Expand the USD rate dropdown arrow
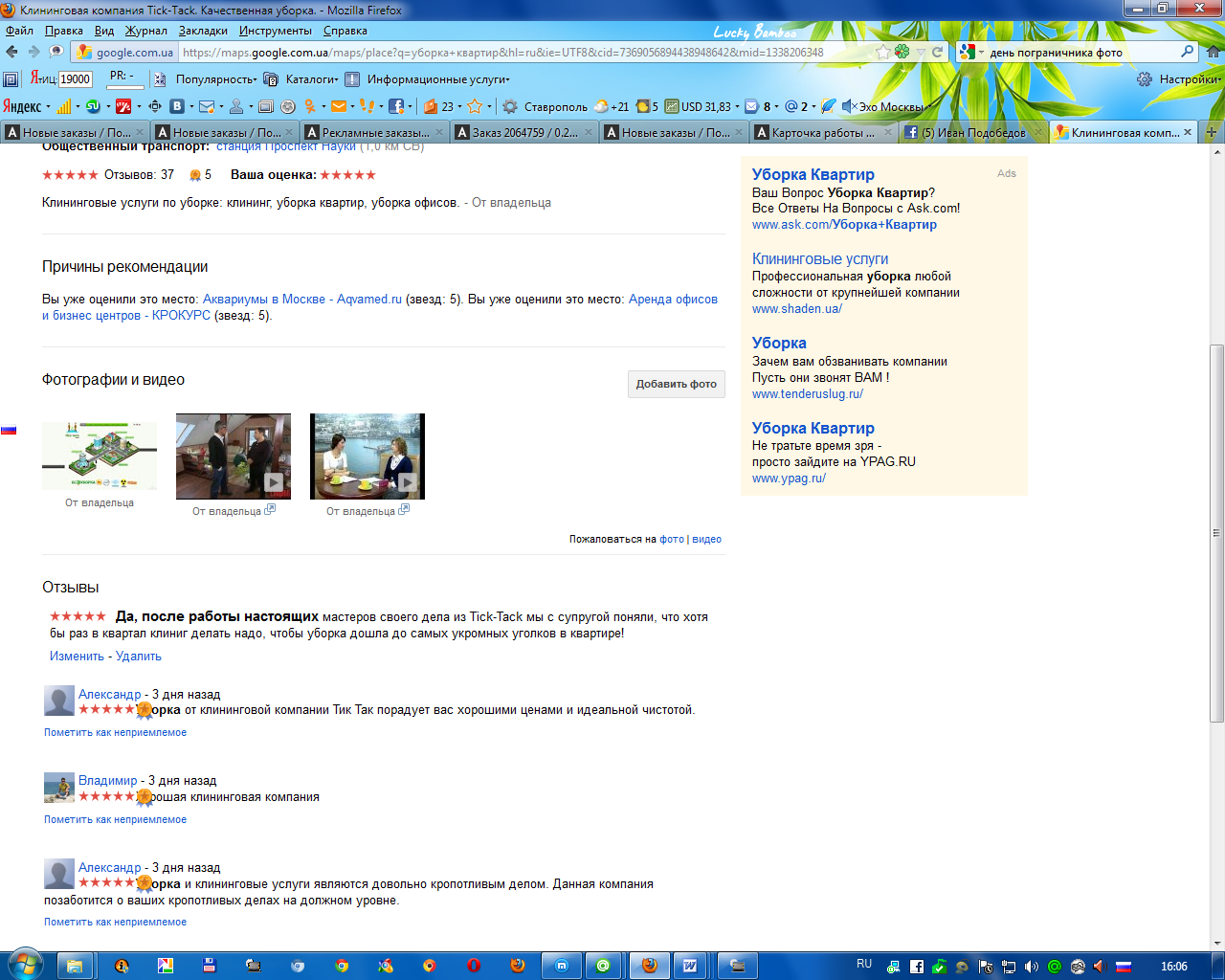 (x=737, y=107)
